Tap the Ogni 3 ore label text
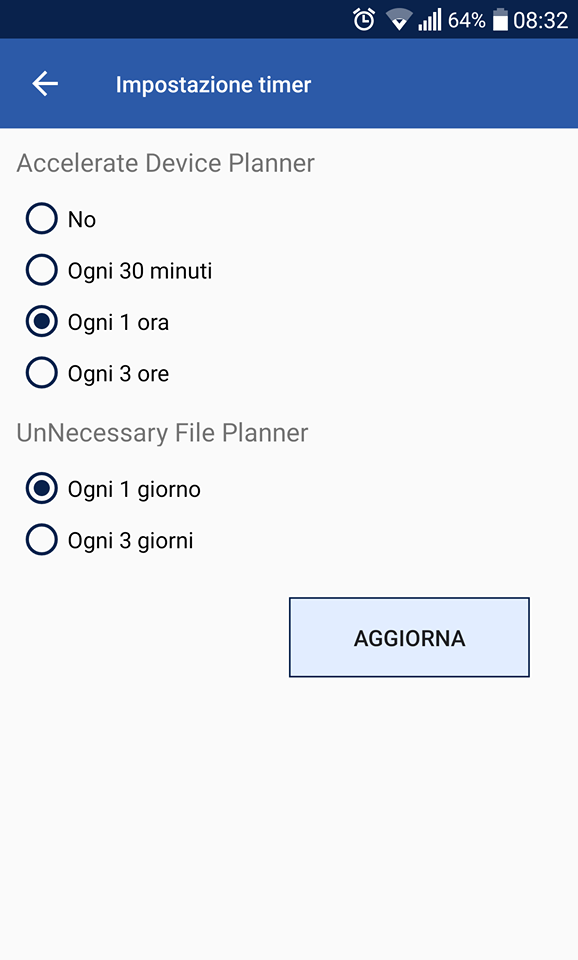The height and width of the screenshot is (960, 578). pos(118,374)
